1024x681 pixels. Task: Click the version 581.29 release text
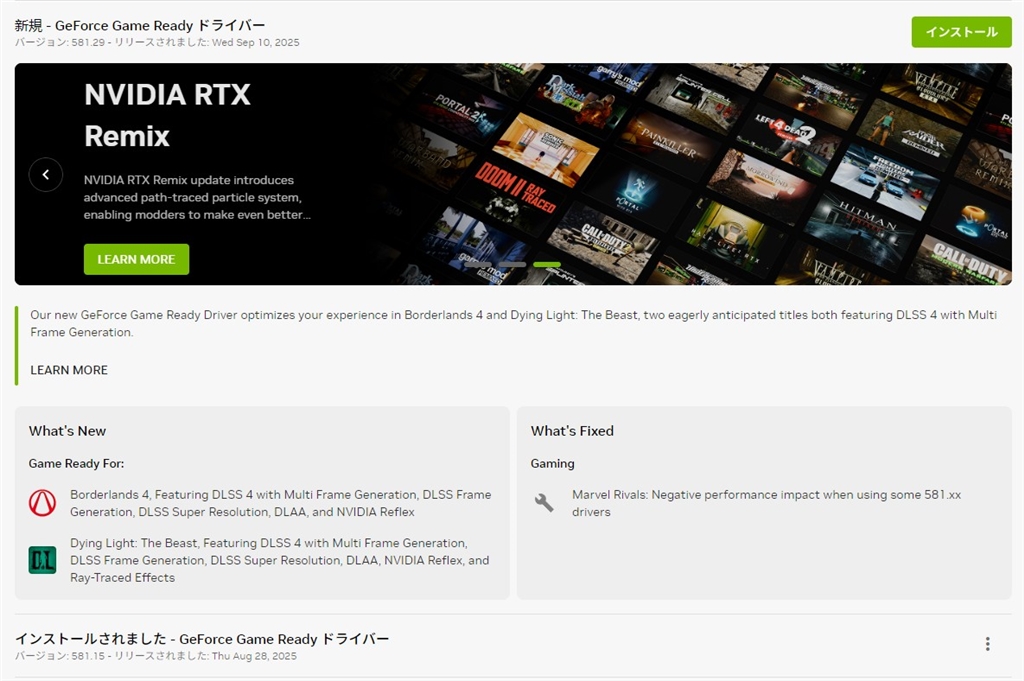pos(157,42)
